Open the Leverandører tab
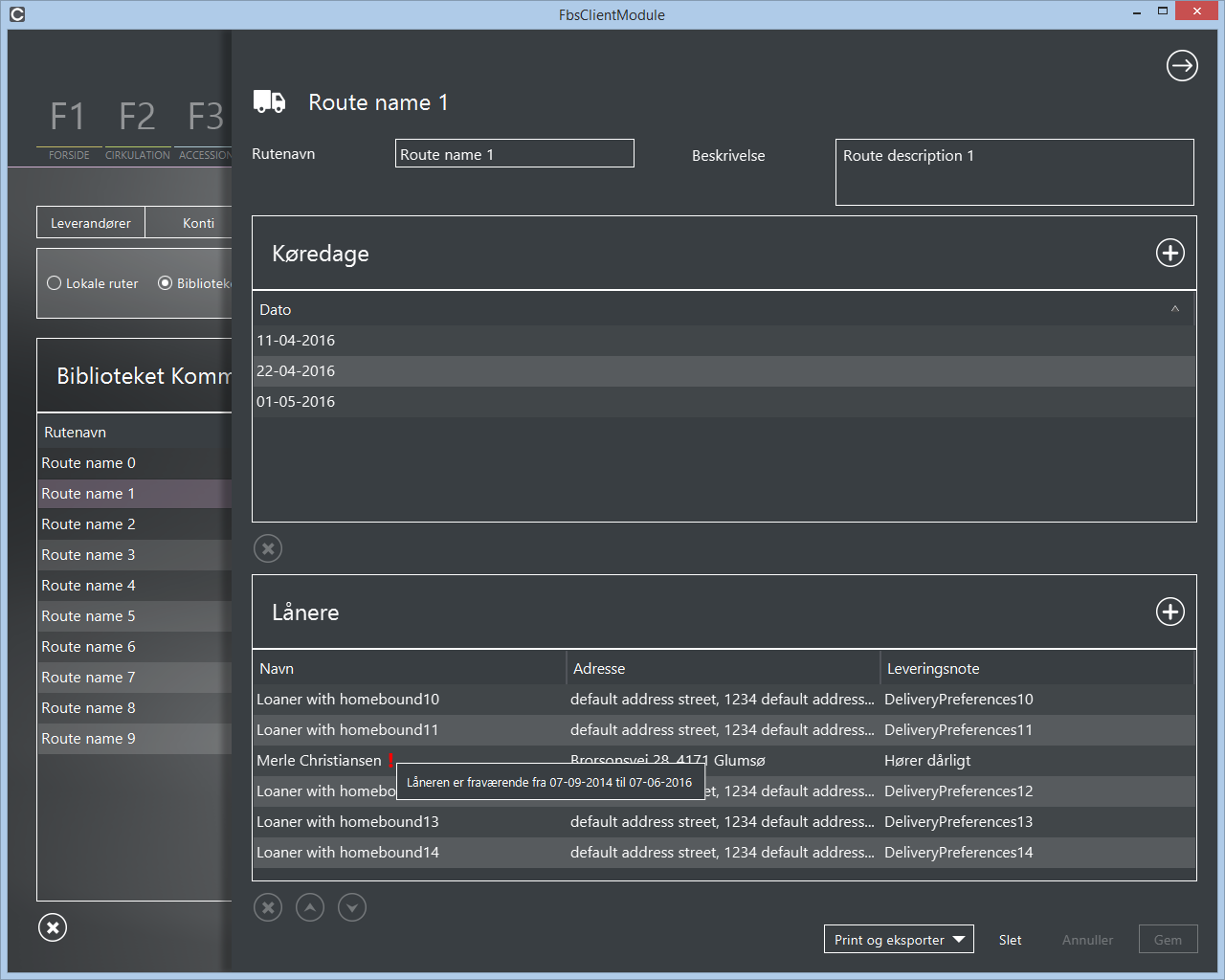This screenshot has width=1225, height=980. pyautogui.click(x=91, y=223)
